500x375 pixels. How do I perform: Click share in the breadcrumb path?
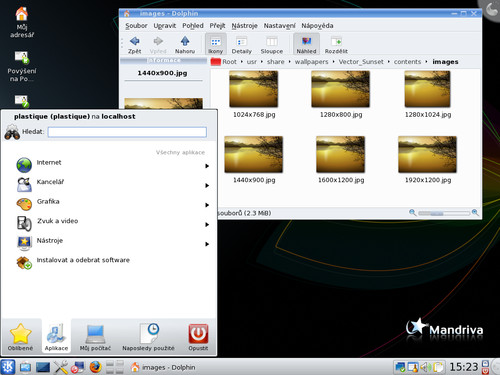(x=275, y=62)
